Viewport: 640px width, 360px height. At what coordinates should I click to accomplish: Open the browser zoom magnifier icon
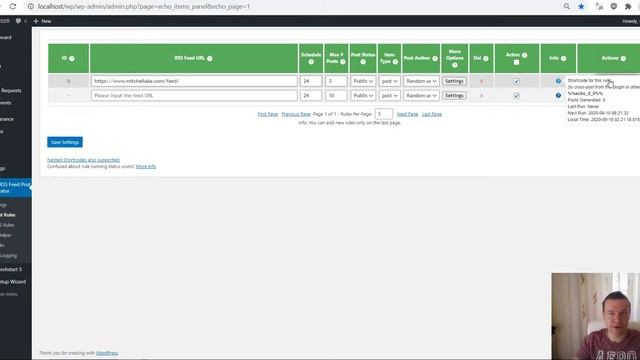[x=567, y=7]
